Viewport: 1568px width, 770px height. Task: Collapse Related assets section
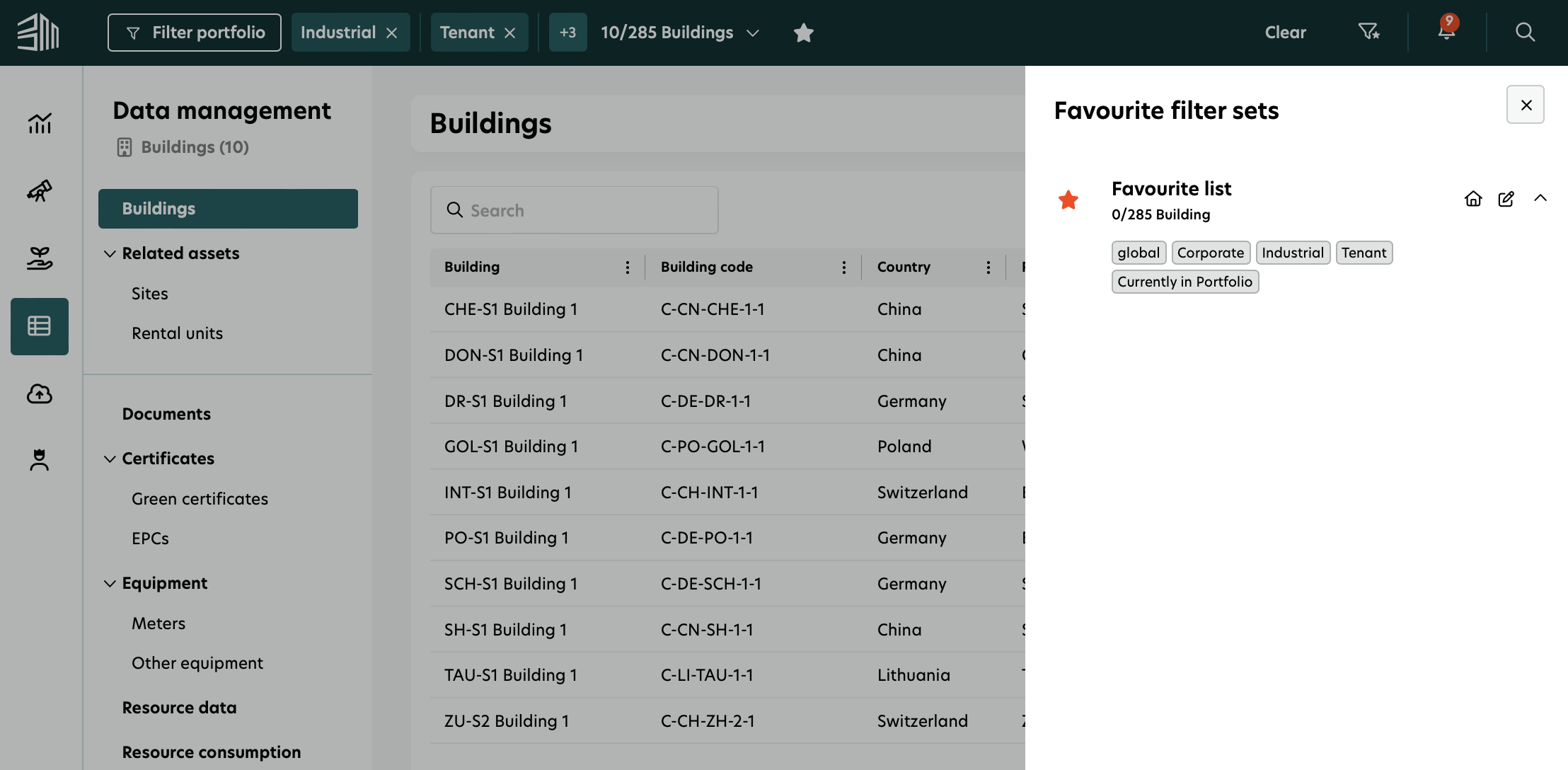110,253
